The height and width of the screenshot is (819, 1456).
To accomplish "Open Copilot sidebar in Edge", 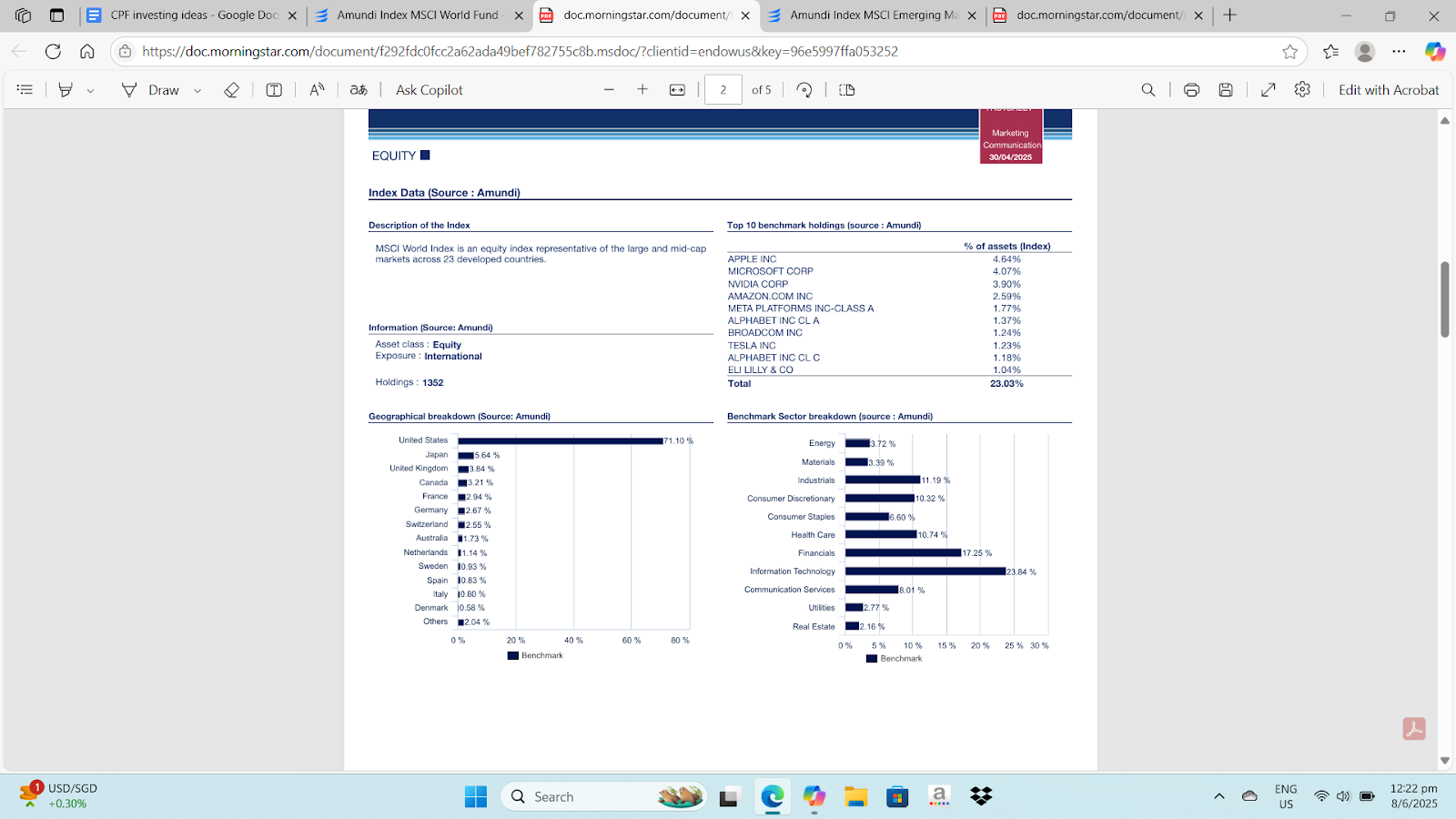I will [x=1435, y=52].
